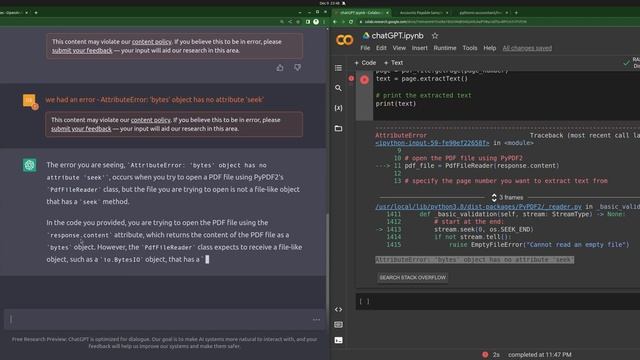Image resolution: width=640 pixels, height=360 pixels.
Task: Star the chatGPT.ipynb notebook
Action: [435, 36]
